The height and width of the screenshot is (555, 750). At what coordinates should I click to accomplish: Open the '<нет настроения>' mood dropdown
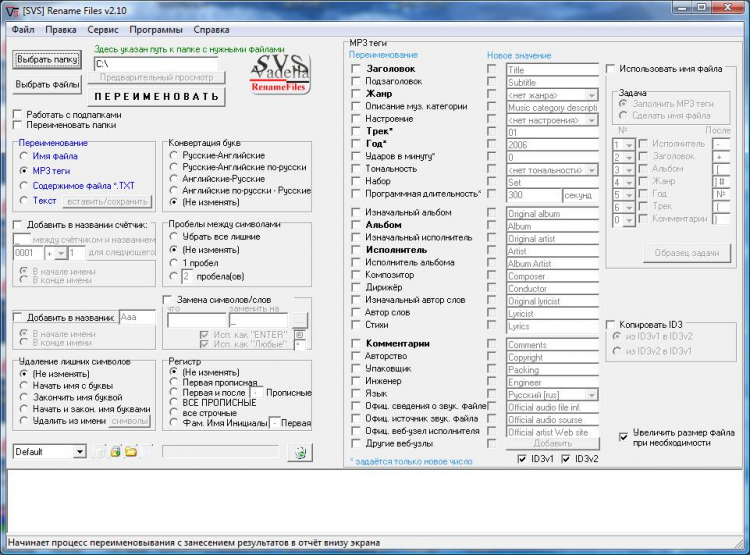coord(592,120)
